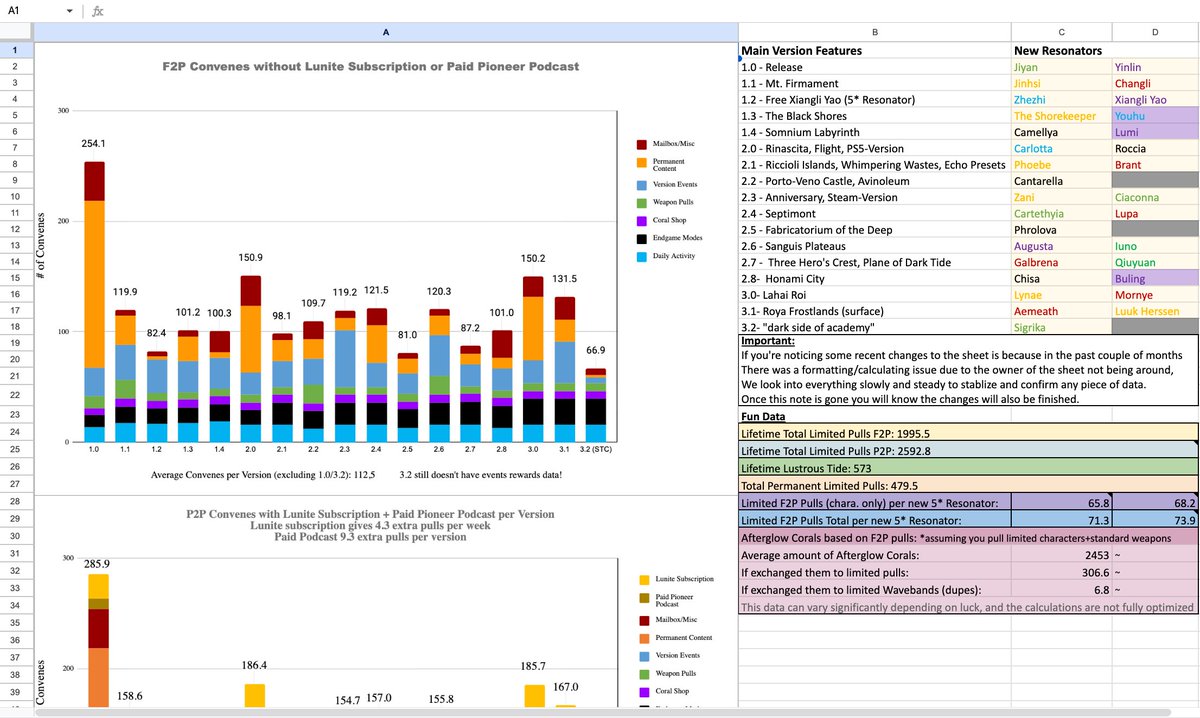Click the Daily Activity legend swatch
Screen dimensions: 1200x718
pos(641,257)
